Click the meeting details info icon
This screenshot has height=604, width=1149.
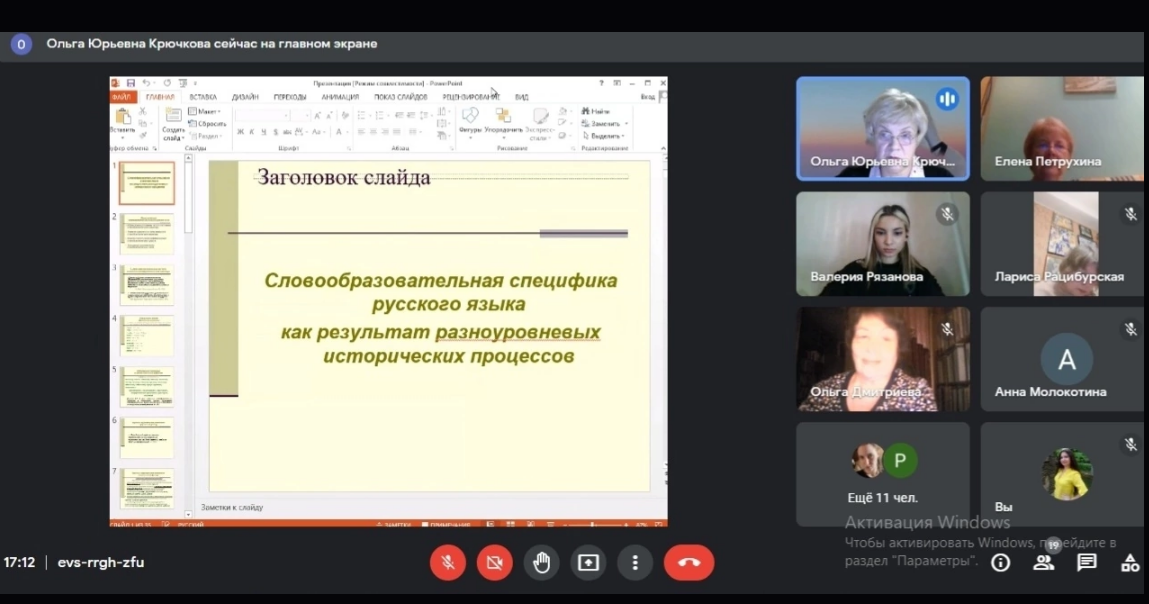[x=1000, y=562]
